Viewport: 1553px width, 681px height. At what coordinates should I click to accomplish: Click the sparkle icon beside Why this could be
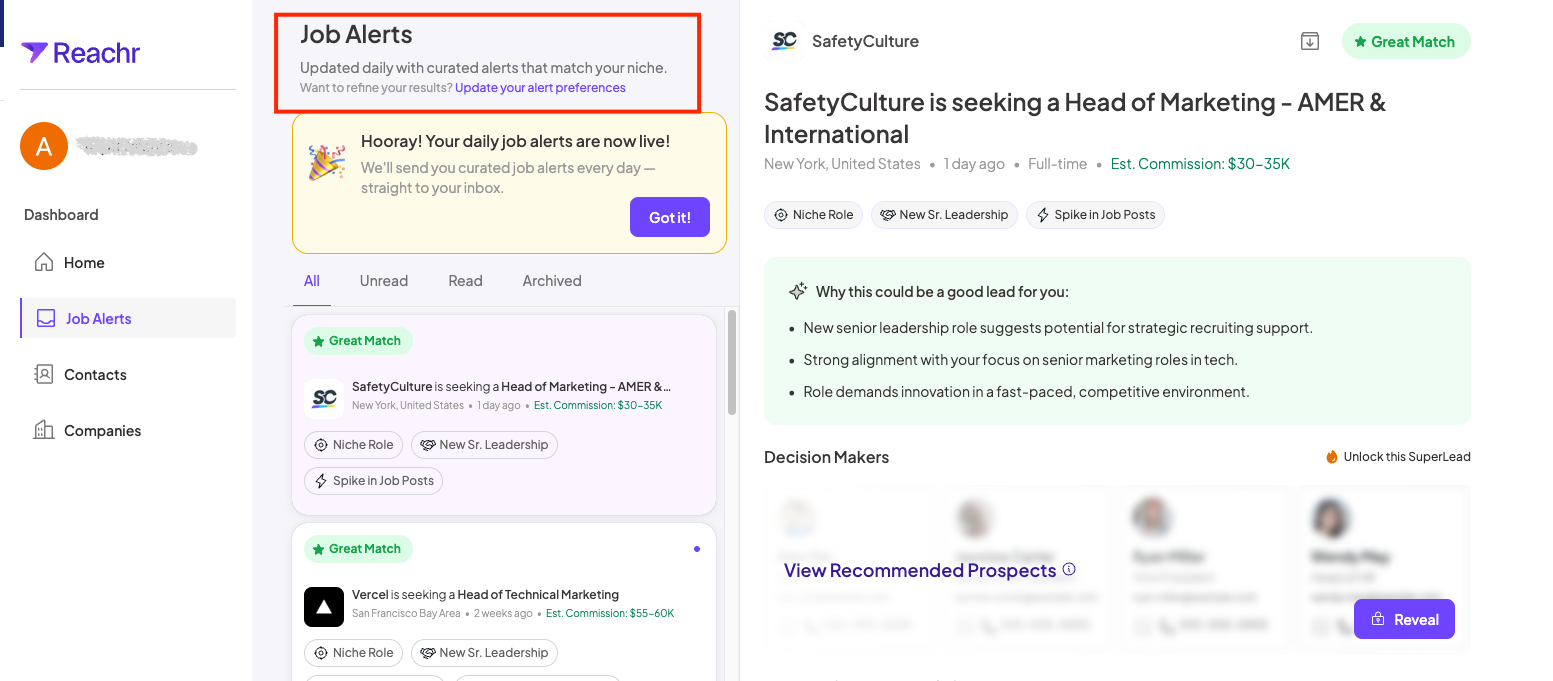tap(798, 291)
